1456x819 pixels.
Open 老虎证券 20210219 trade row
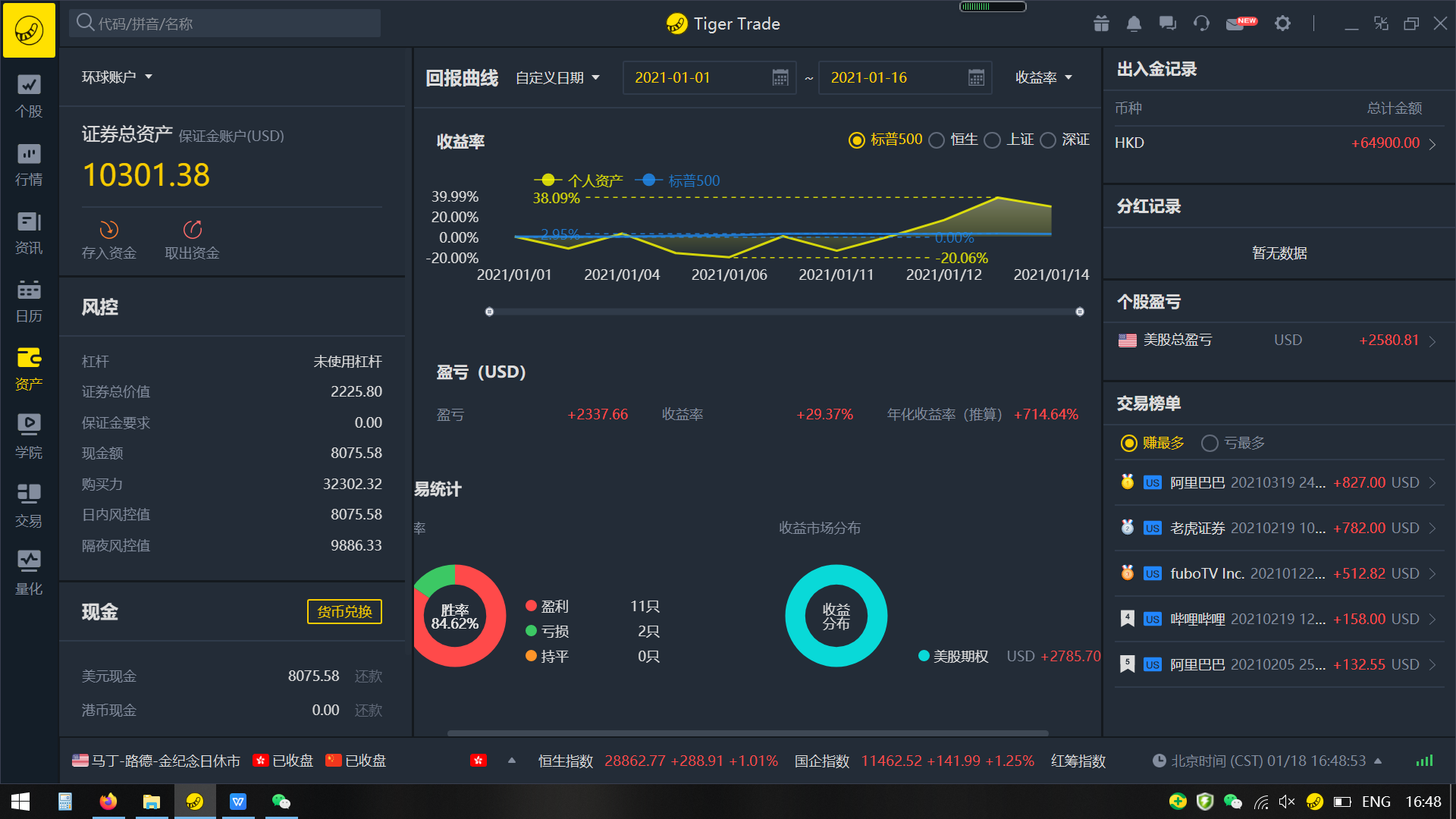pyautogui.click(x=1279, y=528)
